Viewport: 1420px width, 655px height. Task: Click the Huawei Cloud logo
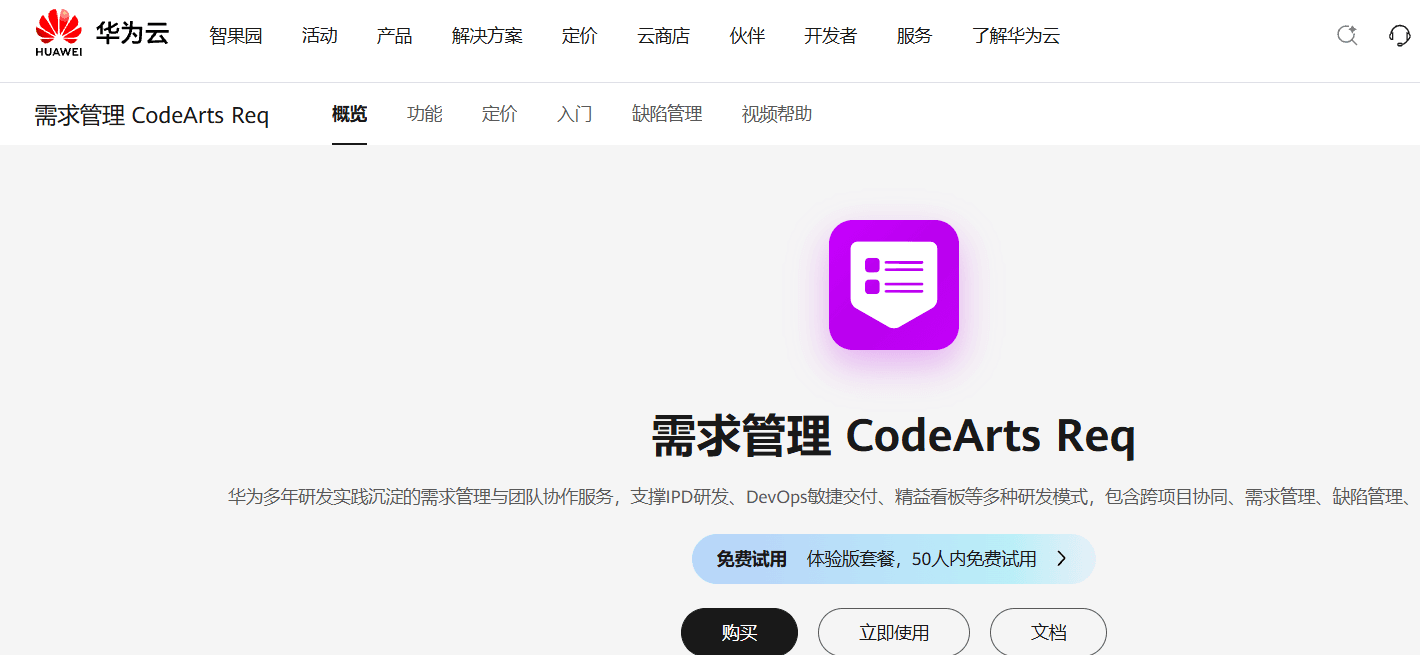102,34
